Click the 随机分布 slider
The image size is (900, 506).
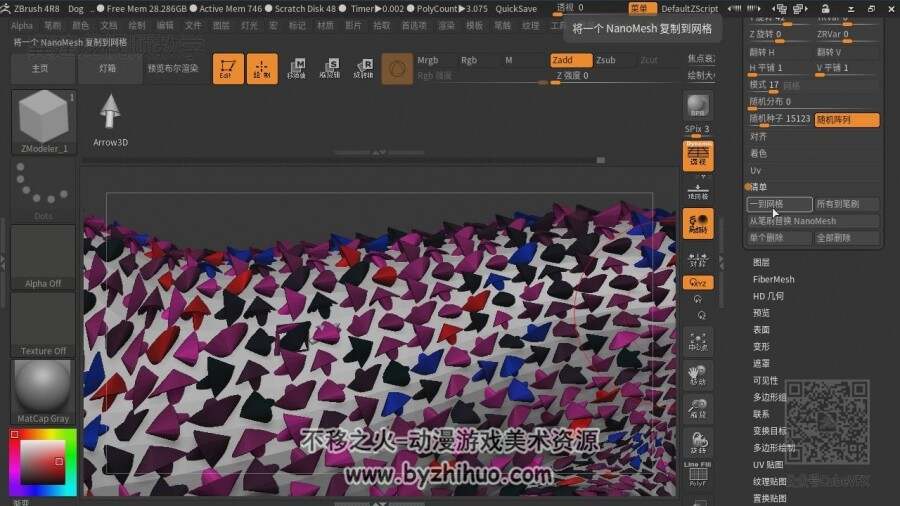click(x=813, y=102)
